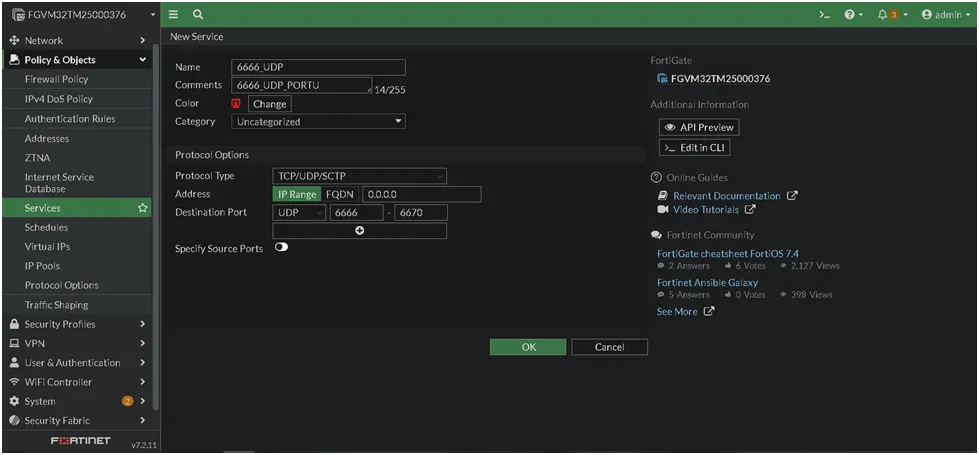Click the FortiGate device icon at top left
Image resolution: width=979 pixels, height=455 pixels.
[x=17, y=14]
